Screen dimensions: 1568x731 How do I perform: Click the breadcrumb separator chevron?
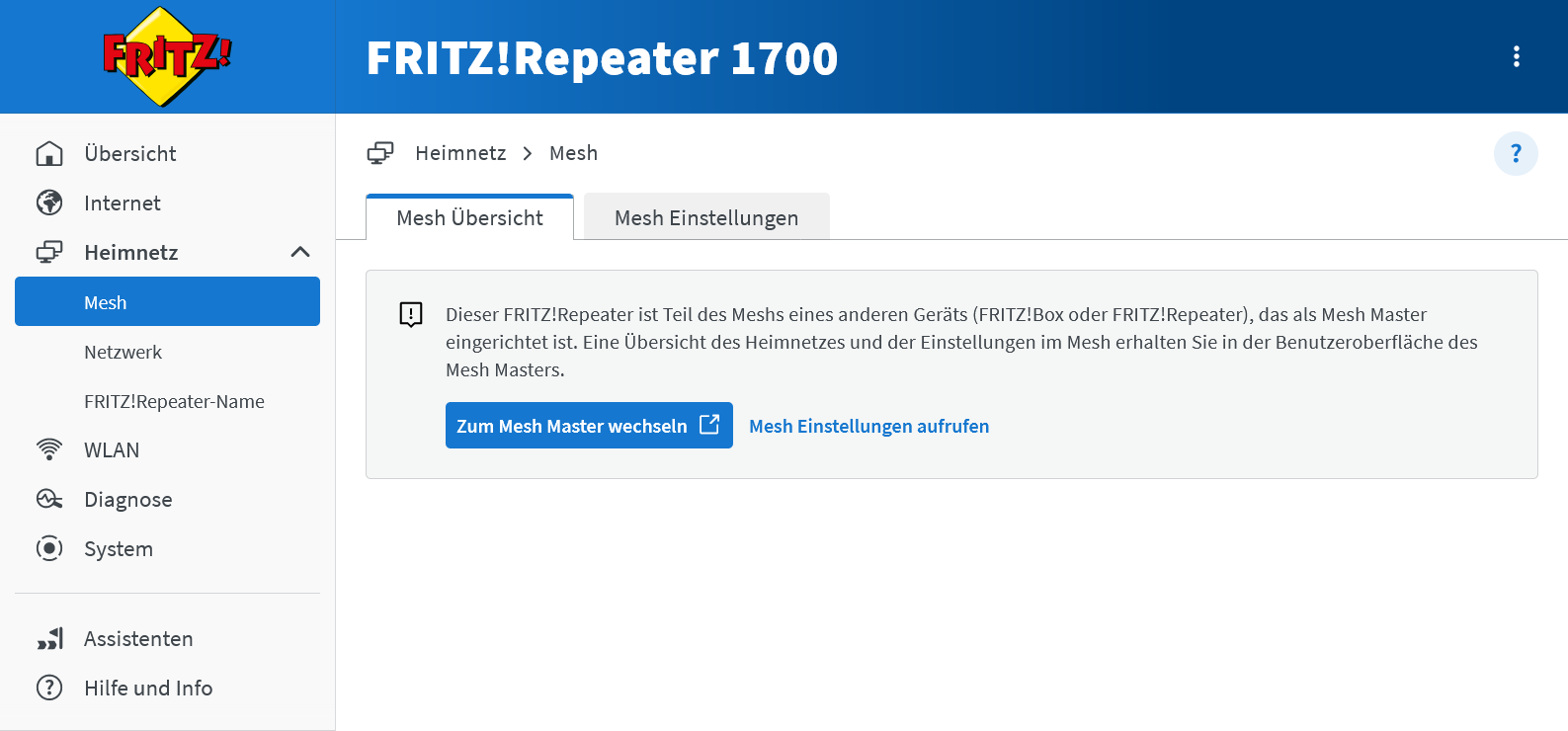[528, 153]
